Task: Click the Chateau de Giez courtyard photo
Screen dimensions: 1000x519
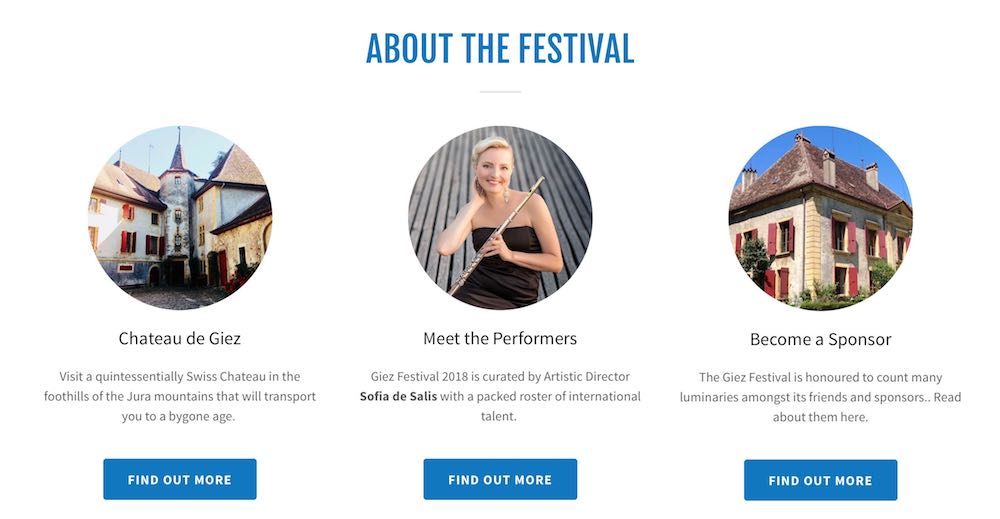Action: click(180, 218)
